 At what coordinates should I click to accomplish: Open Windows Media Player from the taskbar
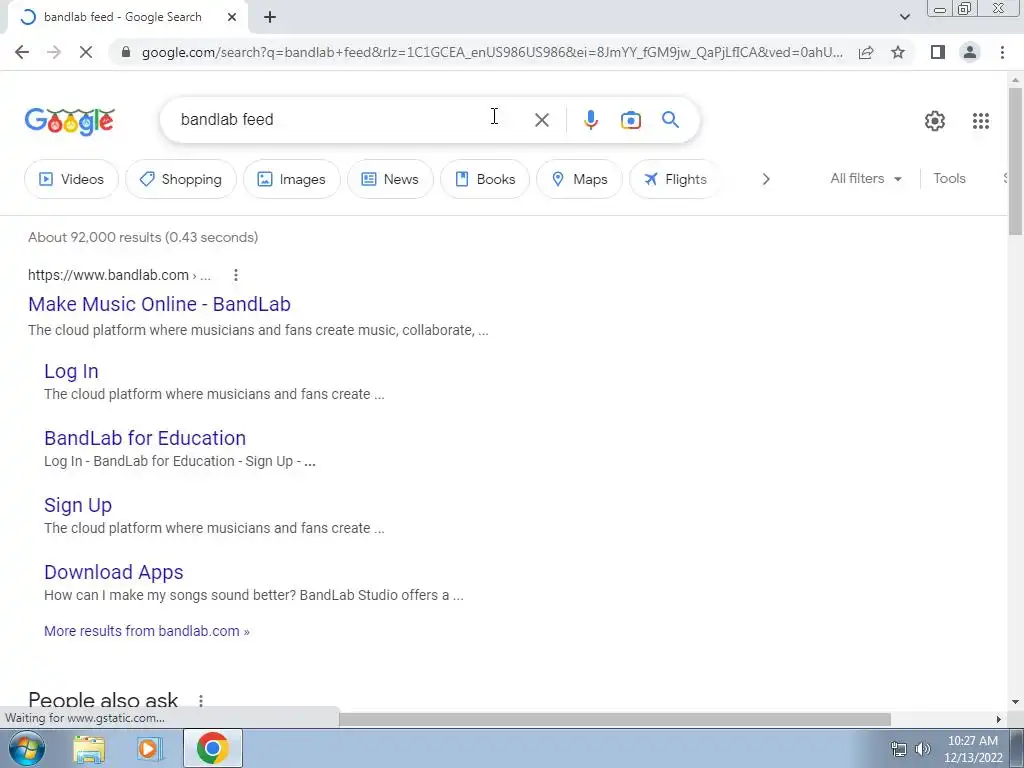150,748
